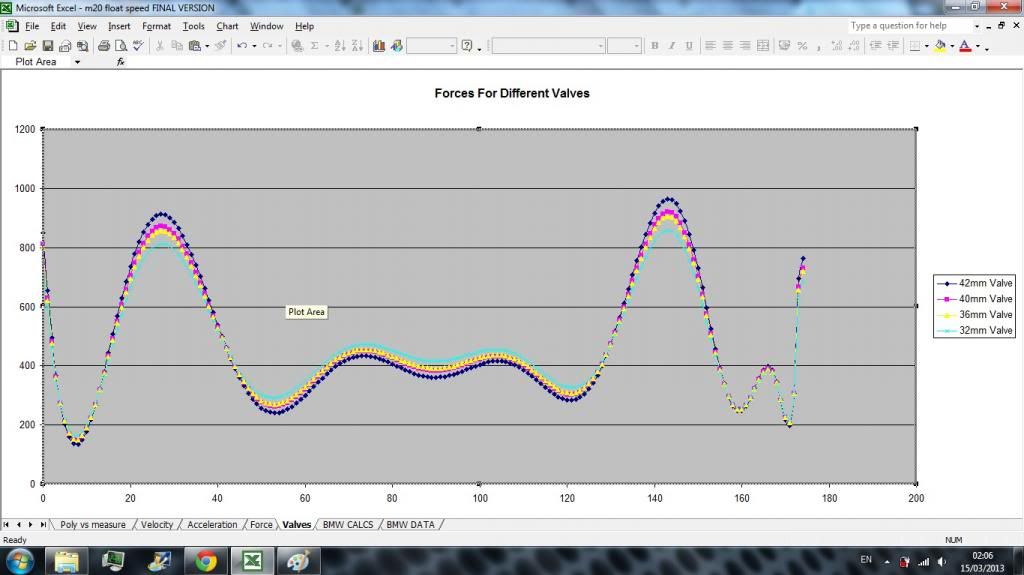Create a new workbook with New icon

tap(14, 46)
